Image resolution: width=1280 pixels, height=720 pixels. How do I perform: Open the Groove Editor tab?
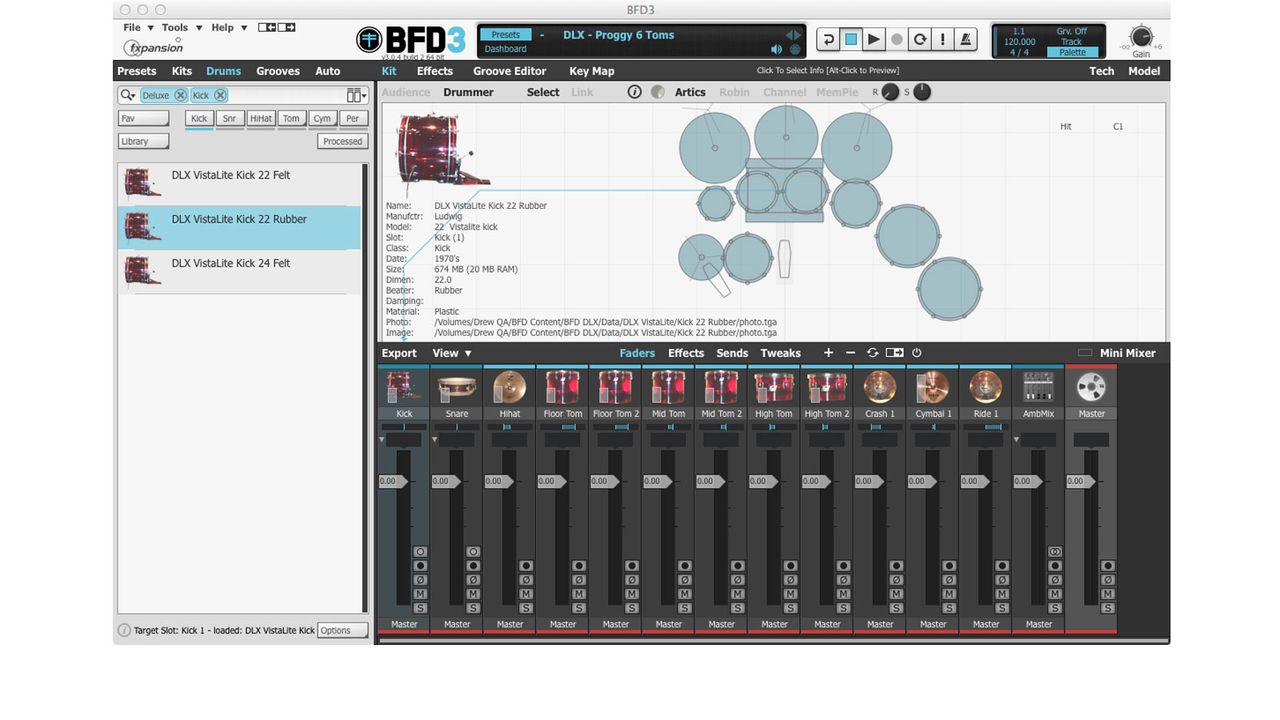(x=510, y=71)
